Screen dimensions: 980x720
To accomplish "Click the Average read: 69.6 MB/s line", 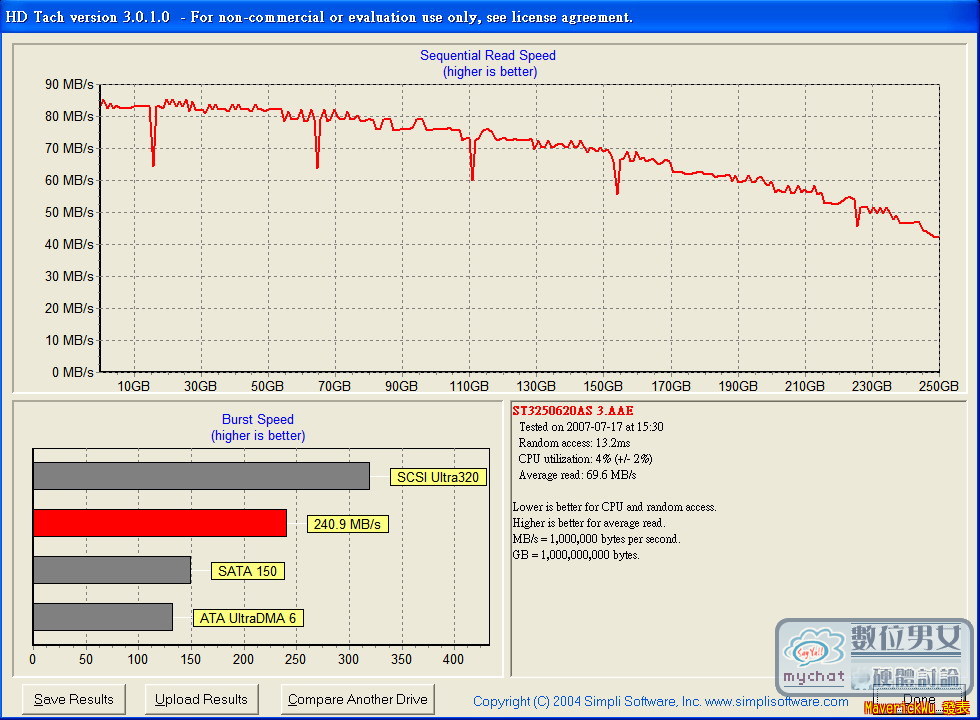I will pyautogui.click(x=578, y=475).
